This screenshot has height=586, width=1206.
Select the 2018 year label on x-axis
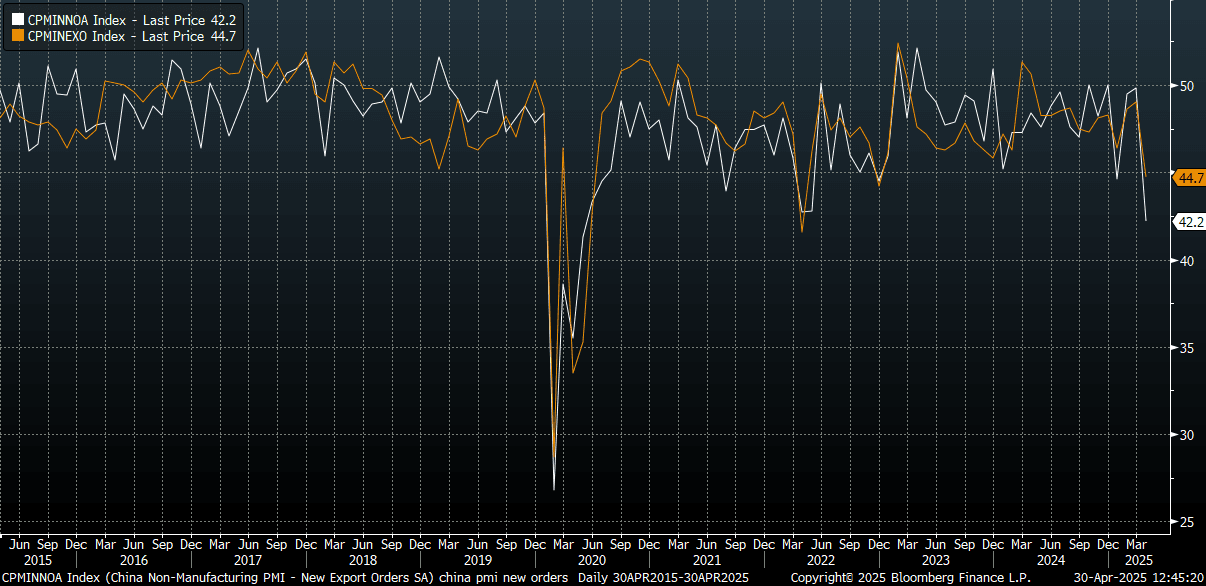(x=363, y=561)
